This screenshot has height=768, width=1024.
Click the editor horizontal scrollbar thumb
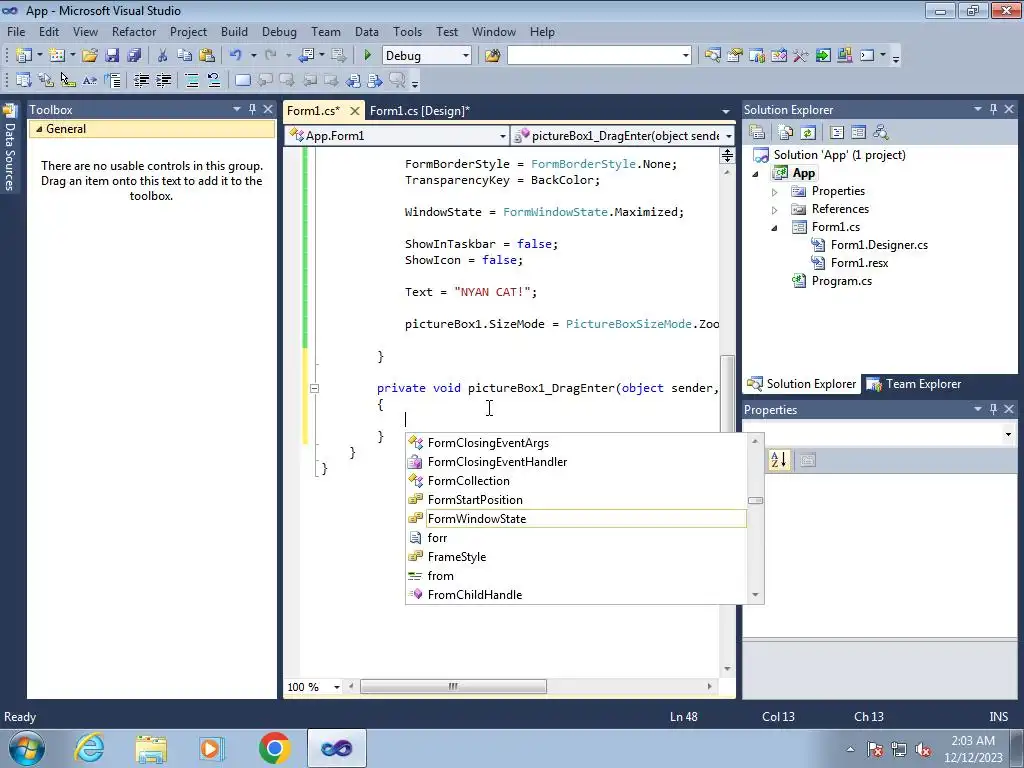click(453, 686)
